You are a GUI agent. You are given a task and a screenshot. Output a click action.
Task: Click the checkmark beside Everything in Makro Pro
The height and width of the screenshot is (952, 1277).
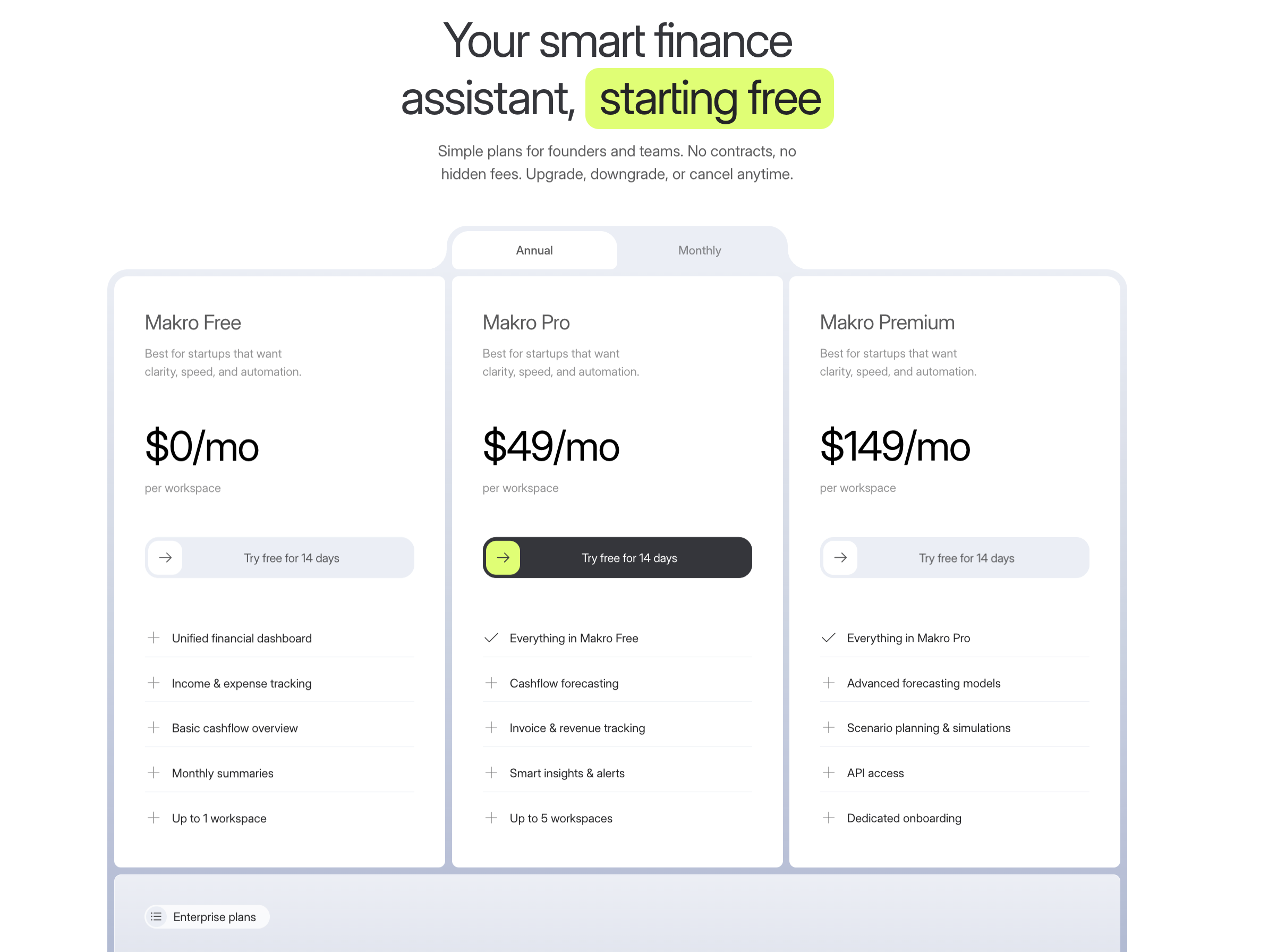[828, 637]
